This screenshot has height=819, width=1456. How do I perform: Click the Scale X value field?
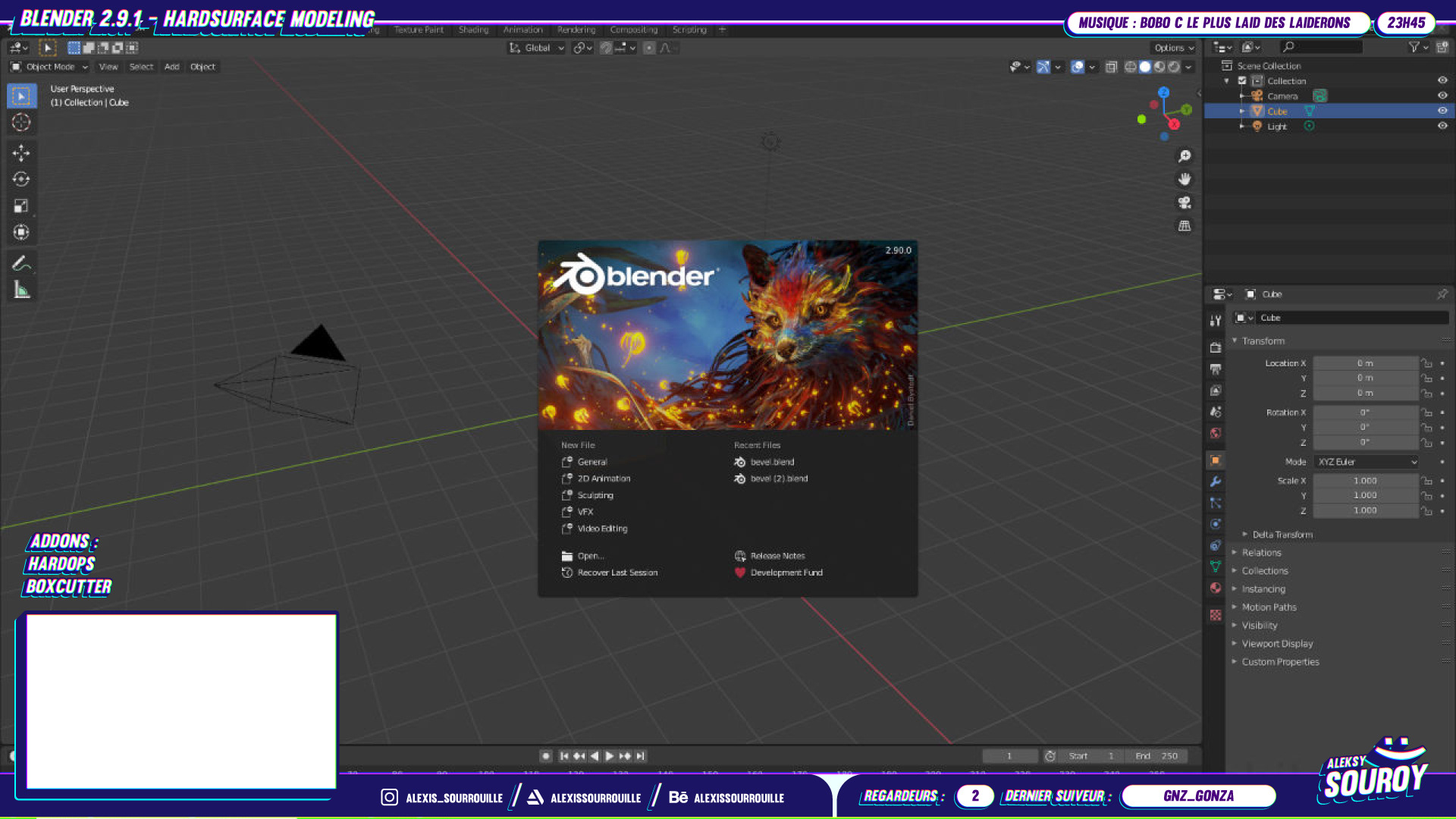click(x=1365, y=481)
